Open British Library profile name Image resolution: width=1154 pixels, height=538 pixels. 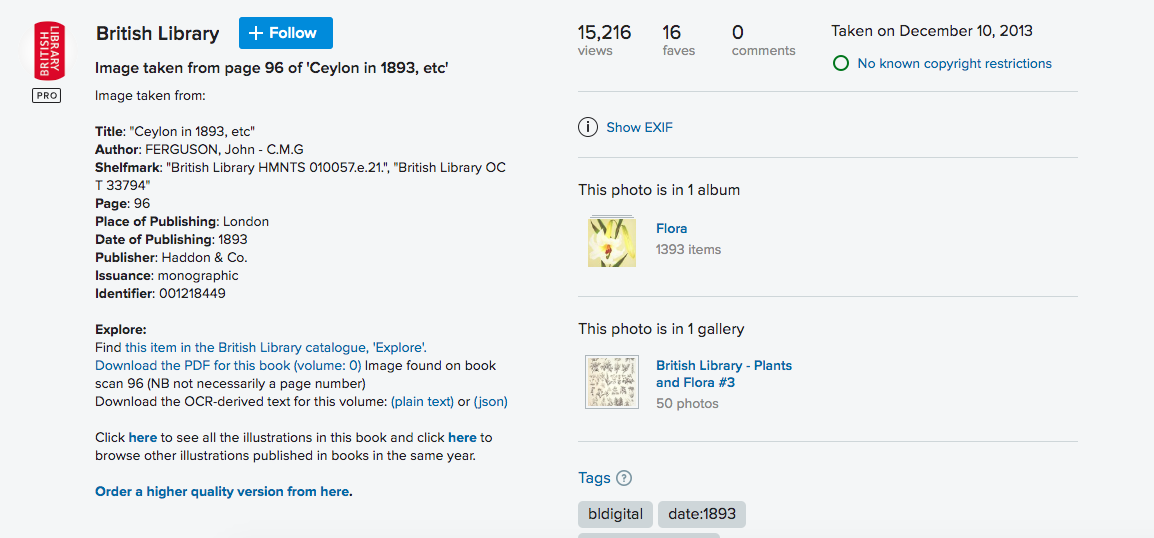click(157, 33)
